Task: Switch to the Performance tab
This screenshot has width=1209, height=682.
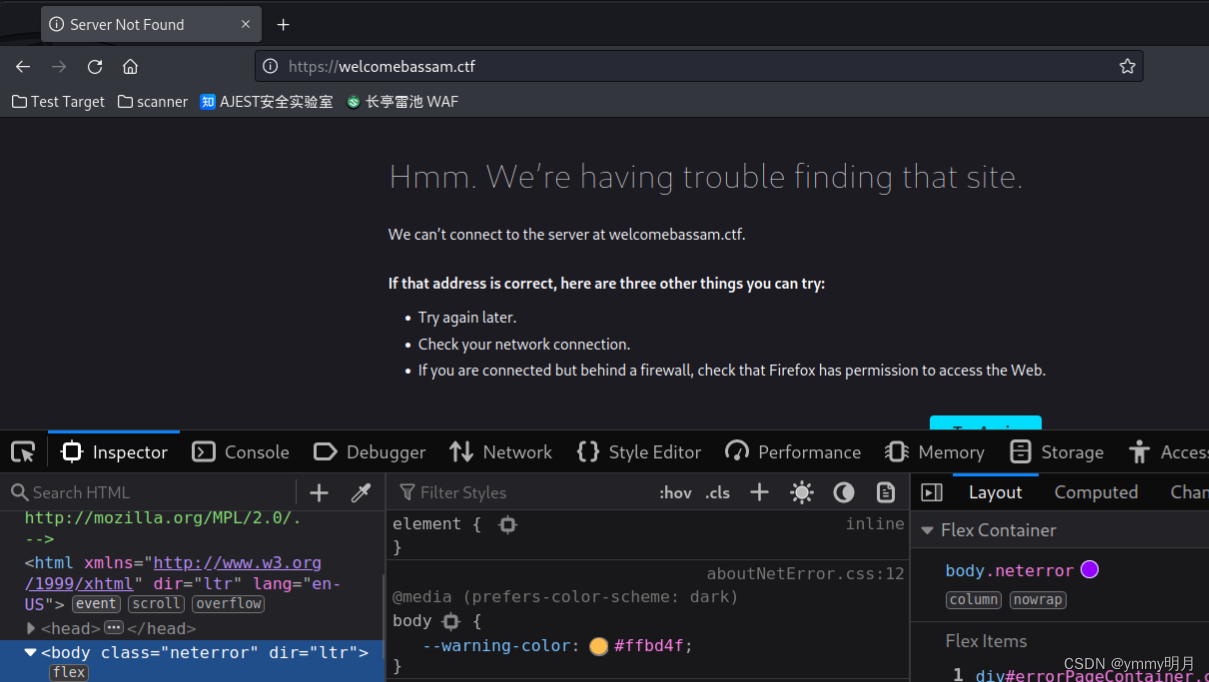Action: coord(793,452)
